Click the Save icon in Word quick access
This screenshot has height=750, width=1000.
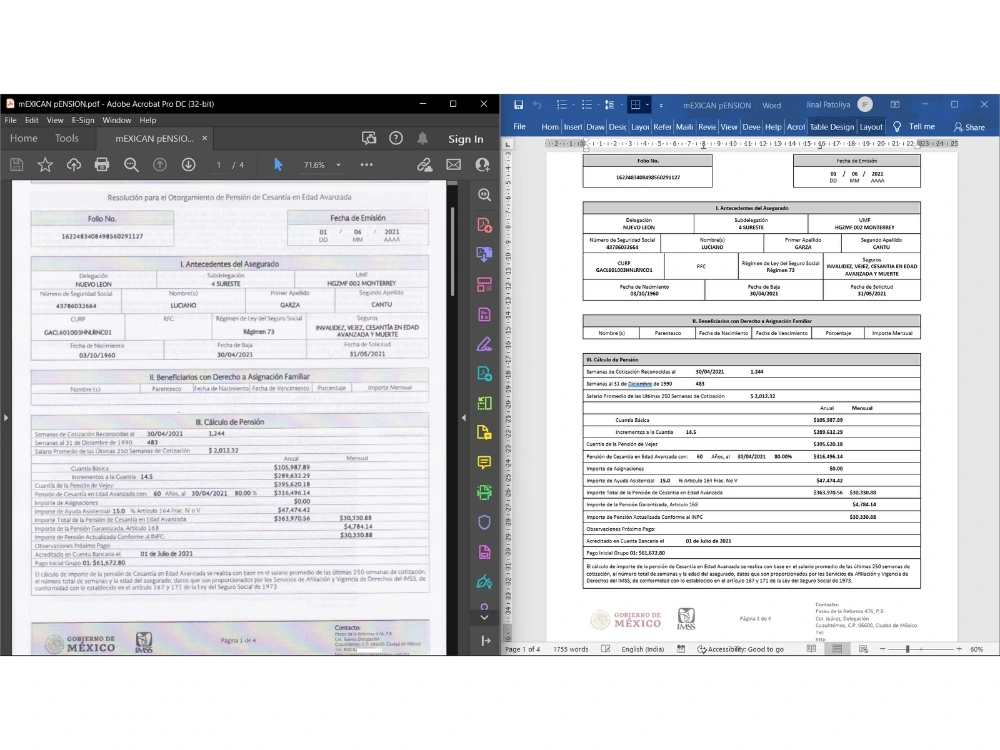(x=518, y=105)
